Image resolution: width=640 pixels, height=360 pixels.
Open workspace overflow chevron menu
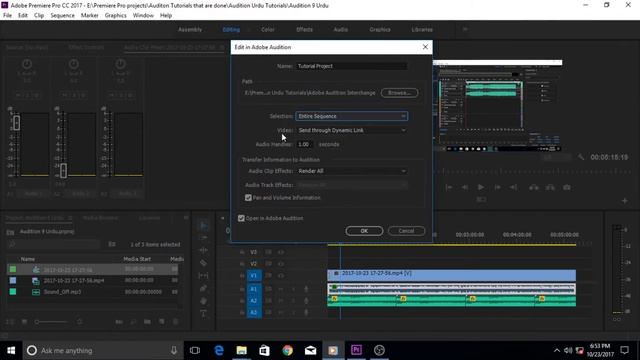click(x=465, y=29)
